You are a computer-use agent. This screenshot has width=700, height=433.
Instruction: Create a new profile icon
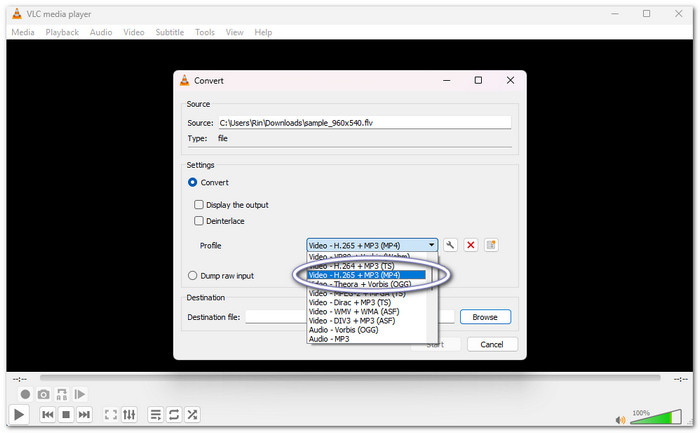pos(491,245)
